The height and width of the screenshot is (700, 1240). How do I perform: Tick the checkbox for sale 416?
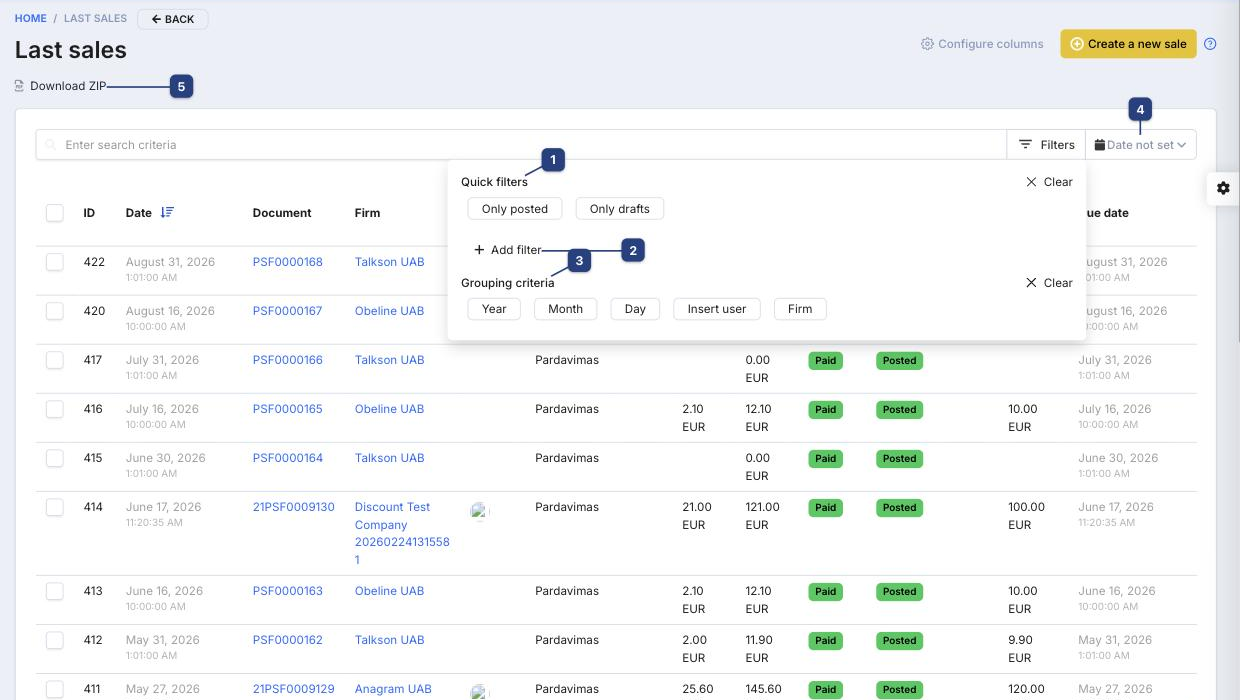pos(55,409)
